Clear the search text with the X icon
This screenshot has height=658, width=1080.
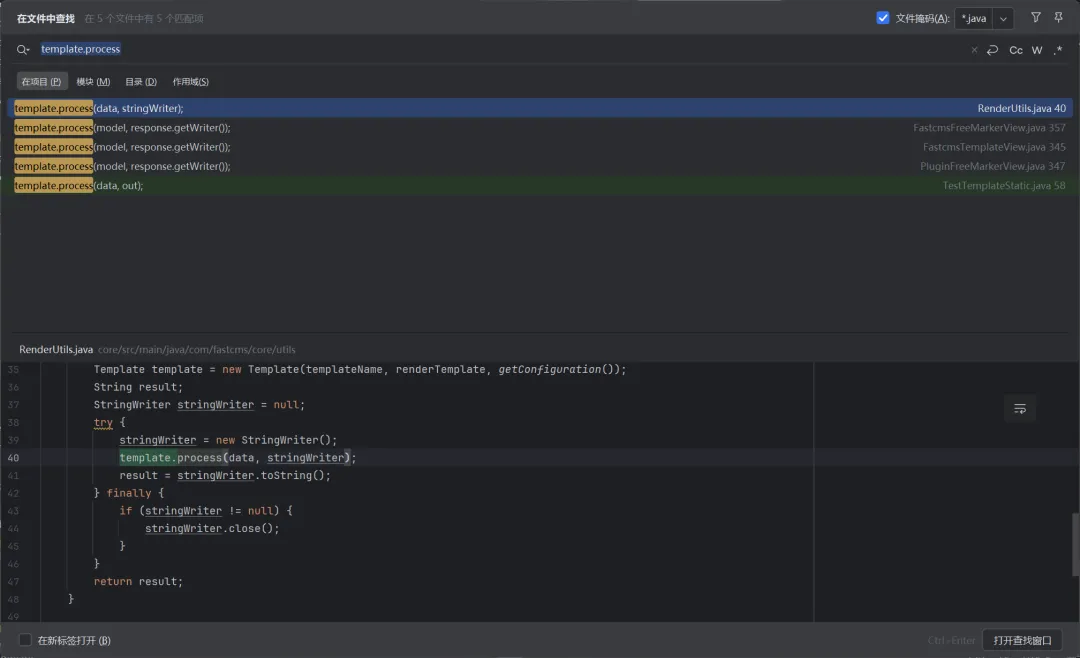974,50
